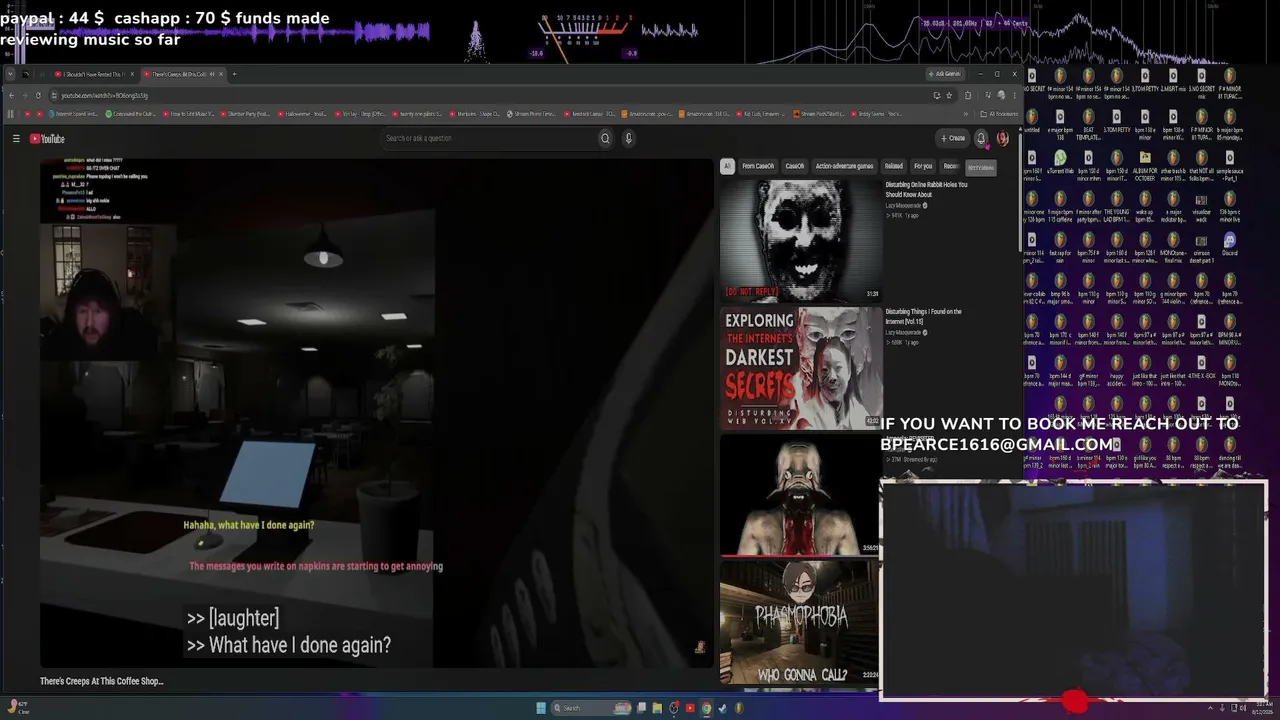Open the Windows Start menu
Image resolution: width=1280 pixels, height=720 pixels.
[541, 708]
